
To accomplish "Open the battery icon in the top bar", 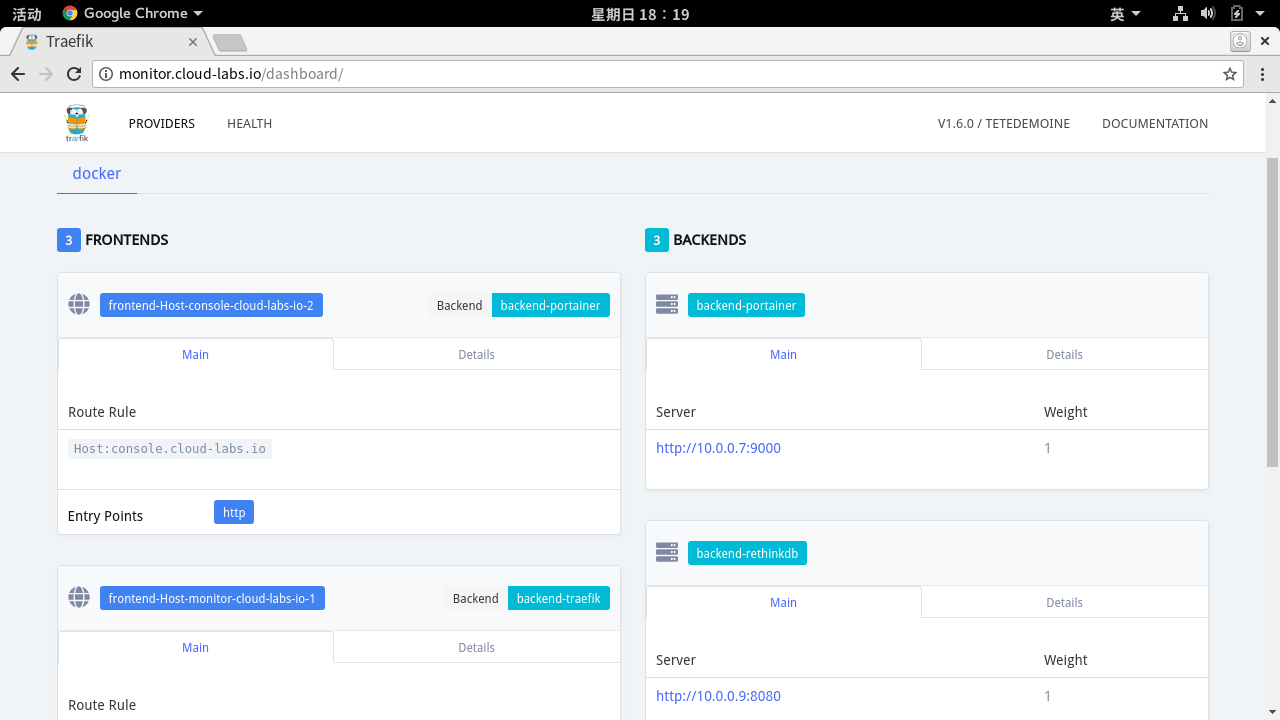I will [1237, 14].
